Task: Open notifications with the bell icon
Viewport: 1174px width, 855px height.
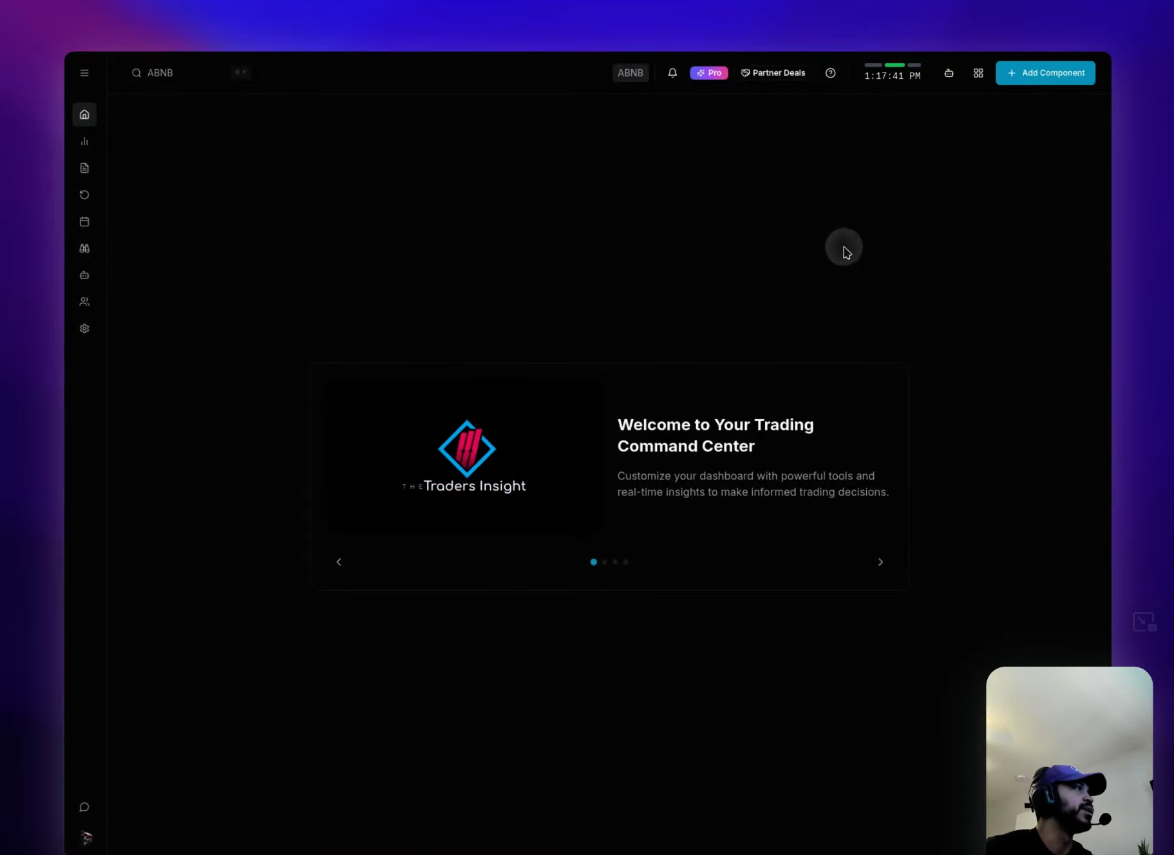Action: pyautogui.click(x=672, y=72)
